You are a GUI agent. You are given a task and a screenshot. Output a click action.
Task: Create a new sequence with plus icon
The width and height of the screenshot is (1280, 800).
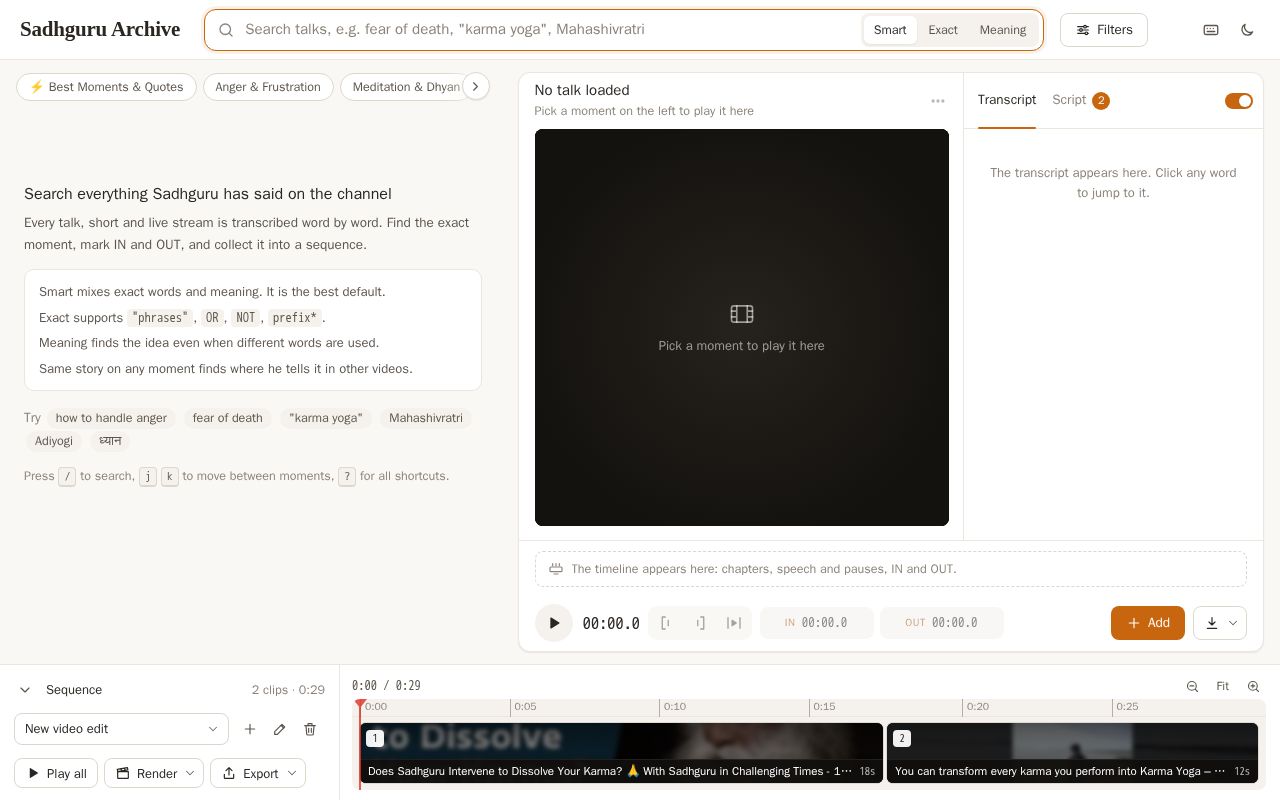point(250,729)
